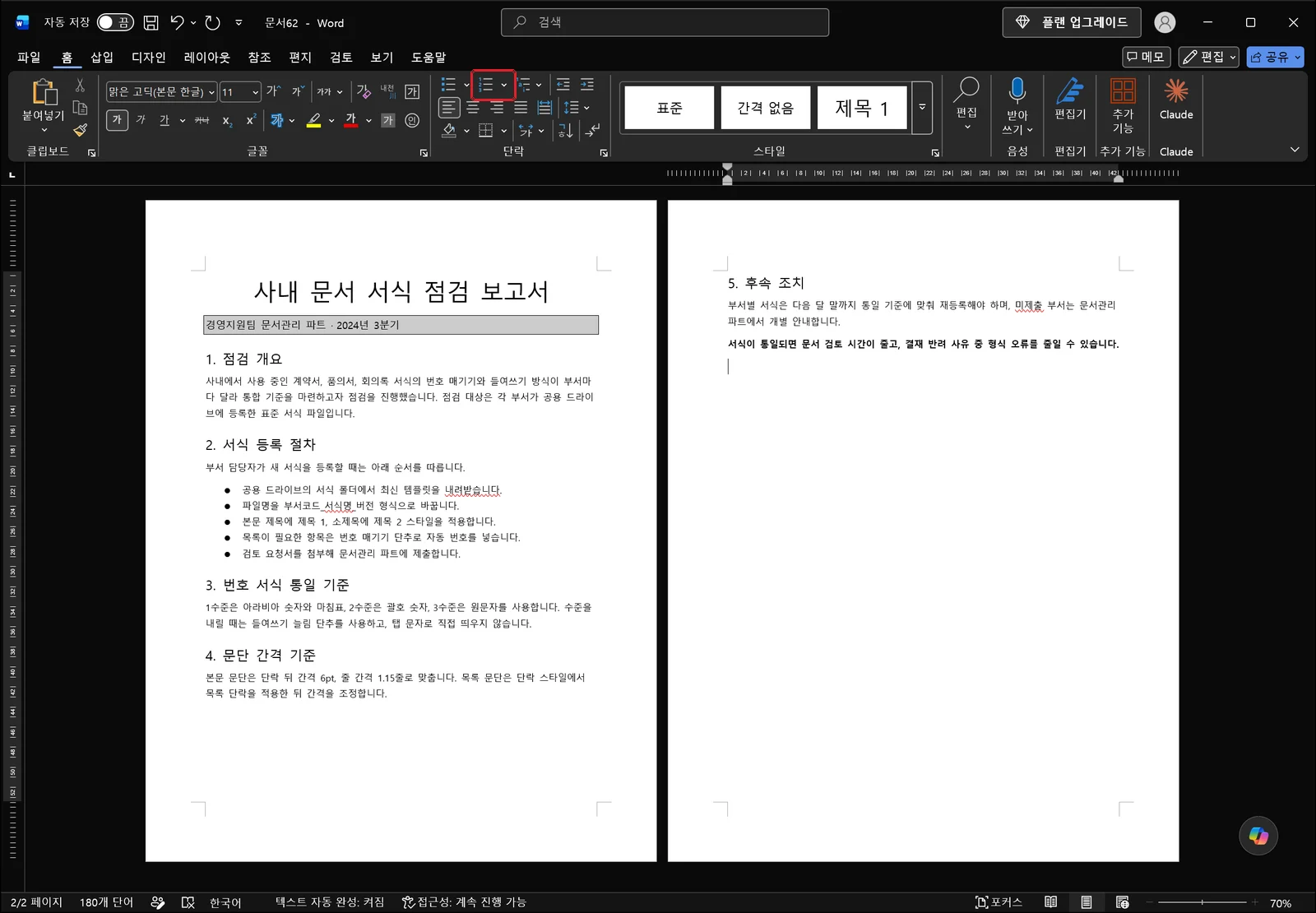Apply the Heading 1 style
Screen dimensions: 1316x913
(x=862, y=108)
